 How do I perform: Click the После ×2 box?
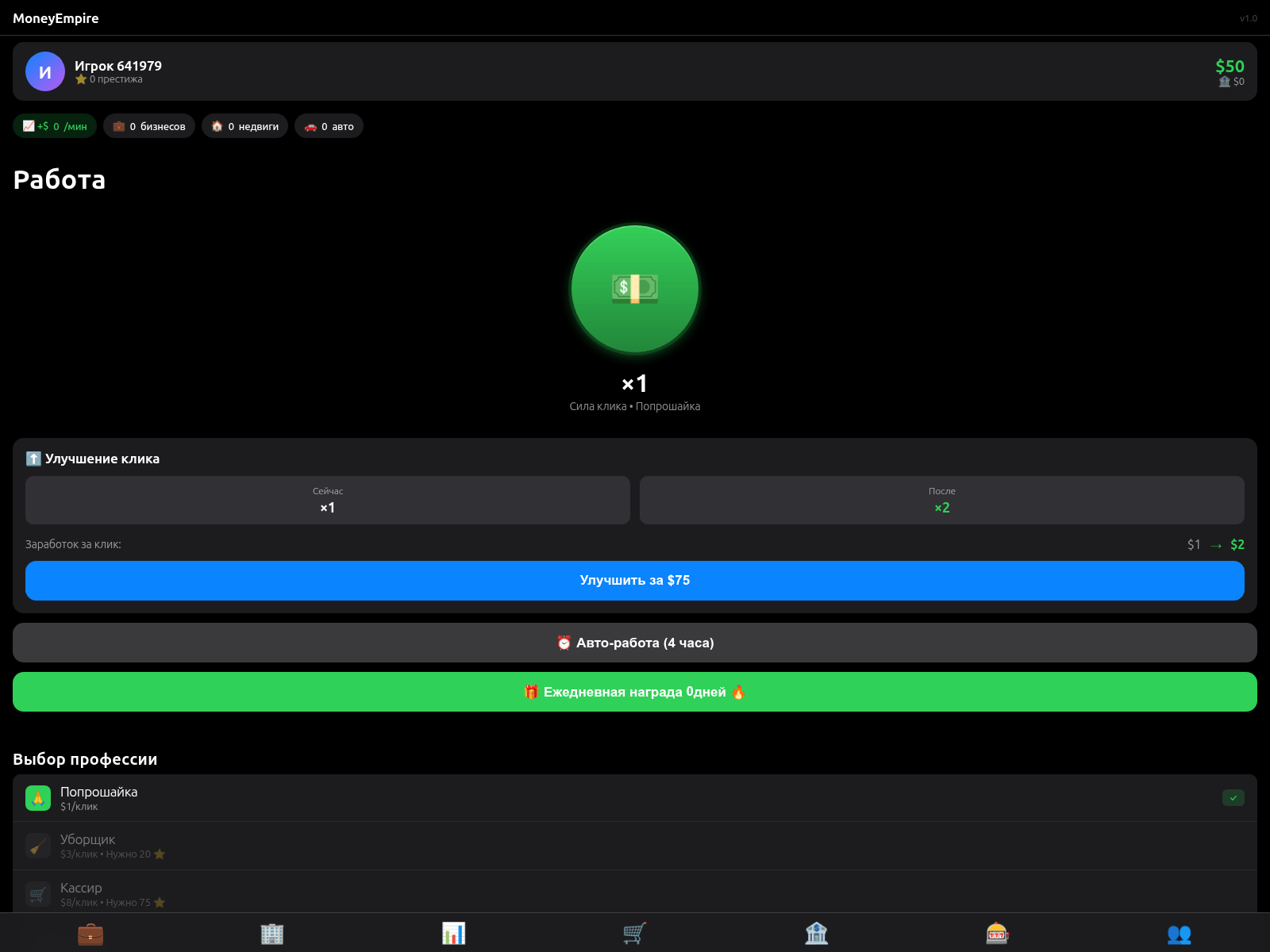click(x=942, y=500)
